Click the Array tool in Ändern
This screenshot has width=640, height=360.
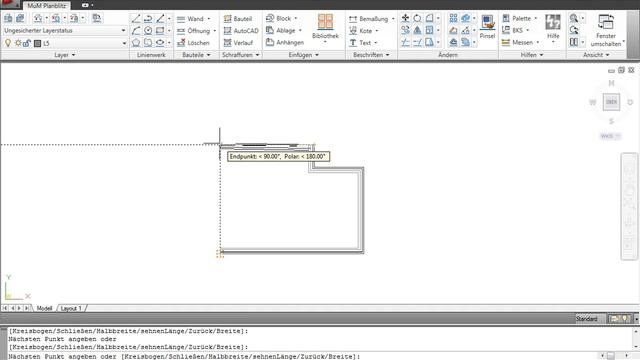(453, 18)
